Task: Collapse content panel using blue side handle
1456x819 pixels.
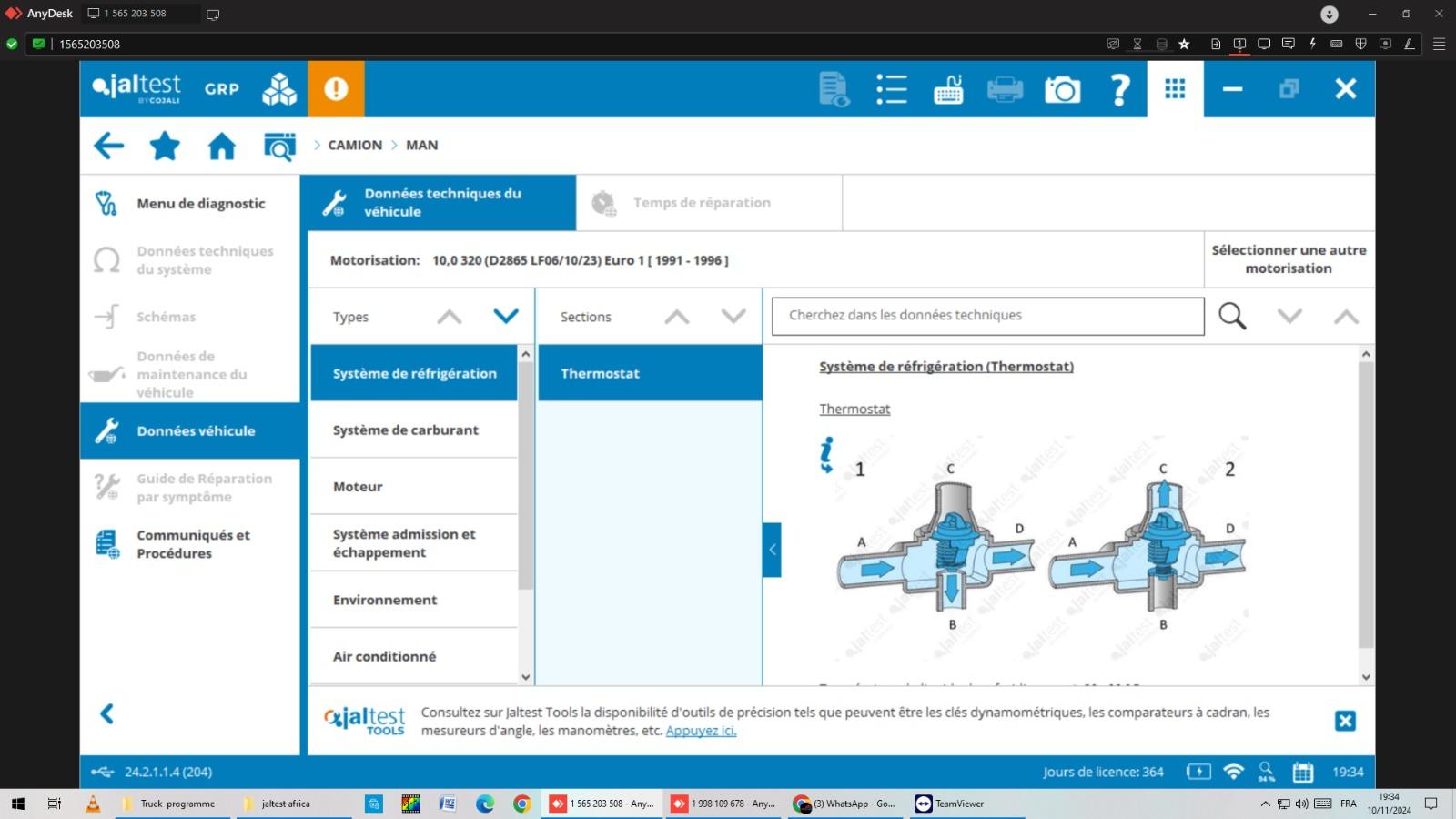Action: [x=772, y=550]
